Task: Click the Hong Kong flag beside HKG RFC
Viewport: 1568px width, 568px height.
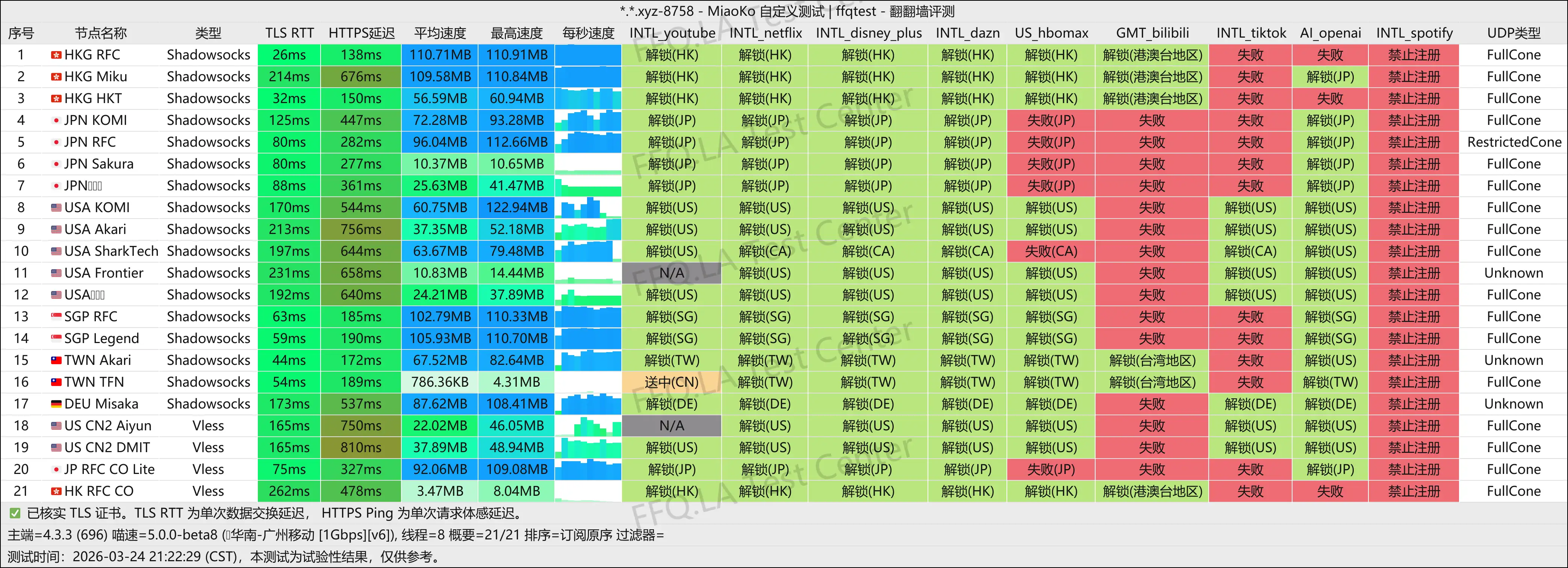Action: [56, 55]
